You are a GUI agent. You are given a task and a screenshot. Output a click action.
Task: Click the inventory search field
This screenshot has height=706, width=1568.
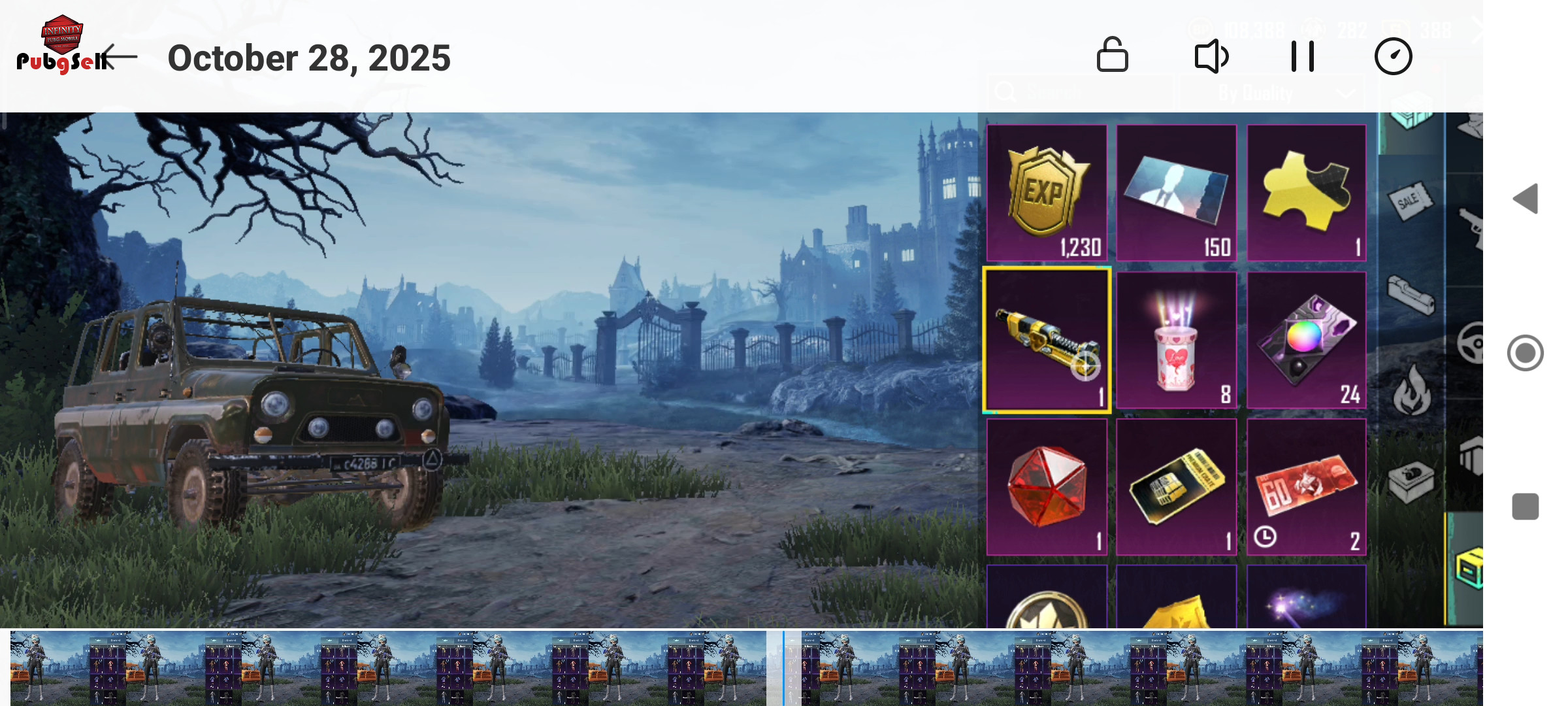(x=1079, y=93)
